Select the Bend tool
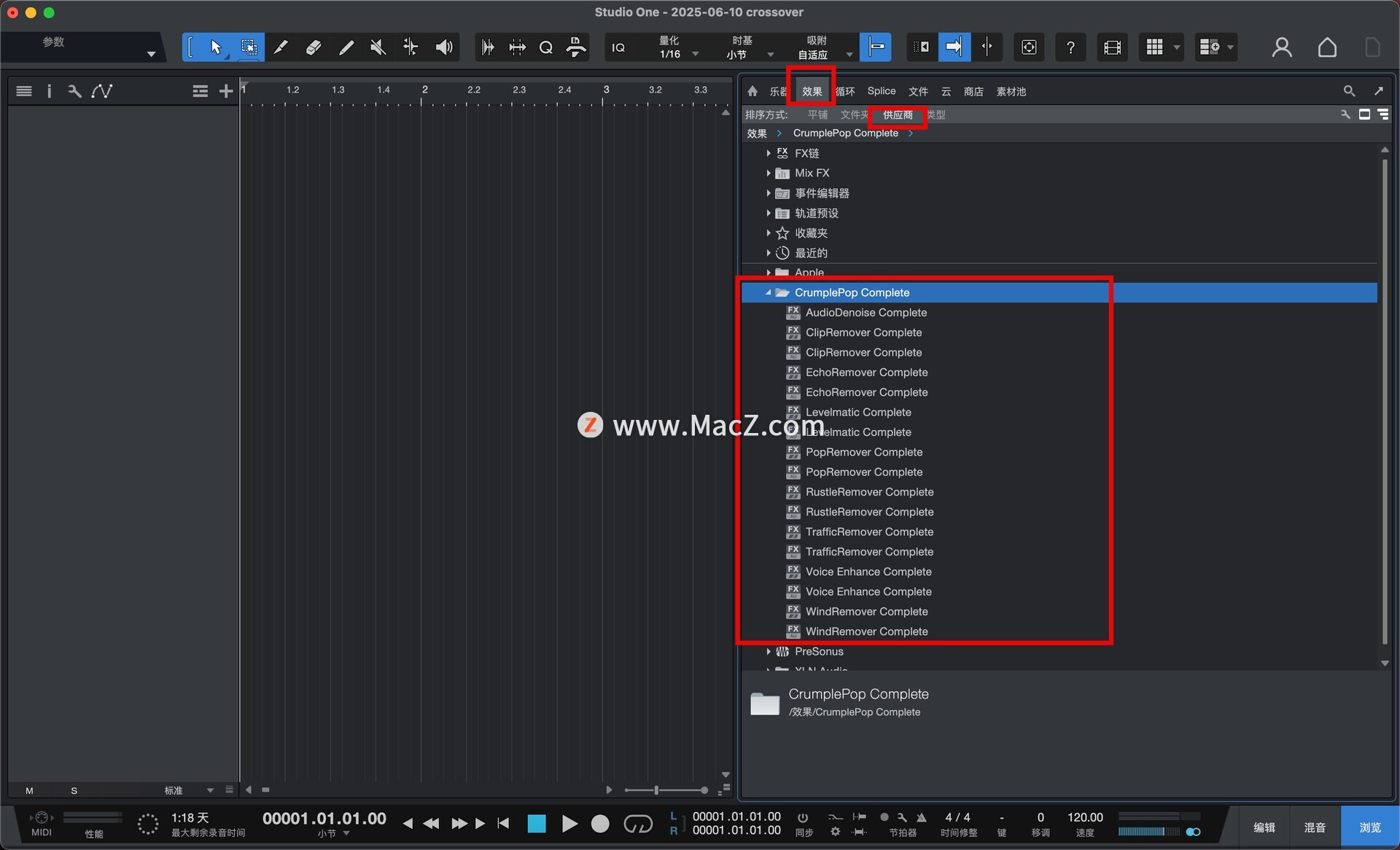The height and width of the screenshot is (850, 1400). point(411,47)
